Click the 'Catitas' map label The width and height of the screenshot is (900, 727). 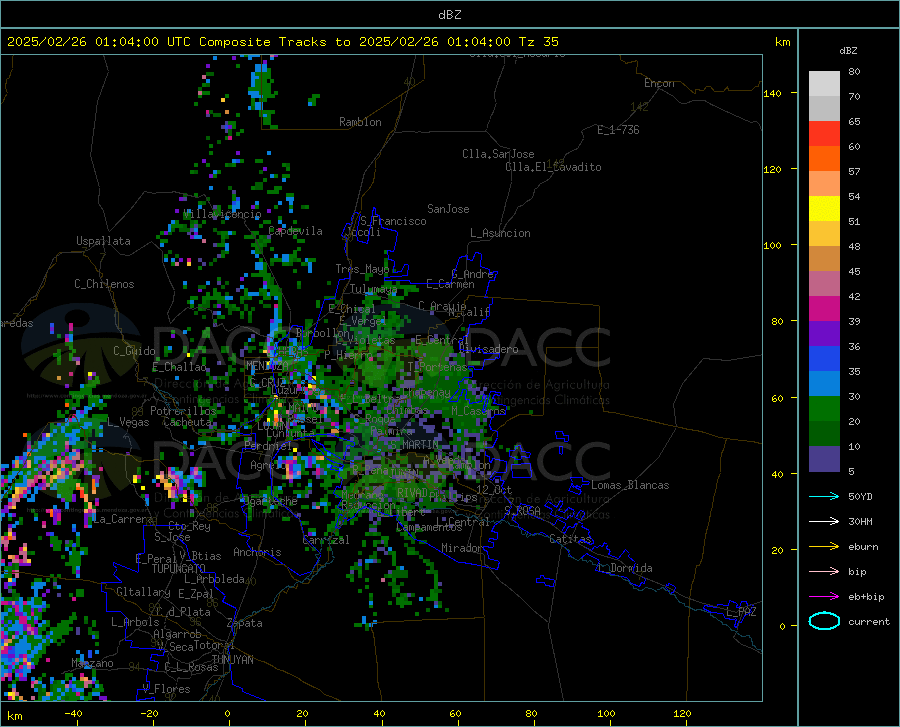(571, 539)
